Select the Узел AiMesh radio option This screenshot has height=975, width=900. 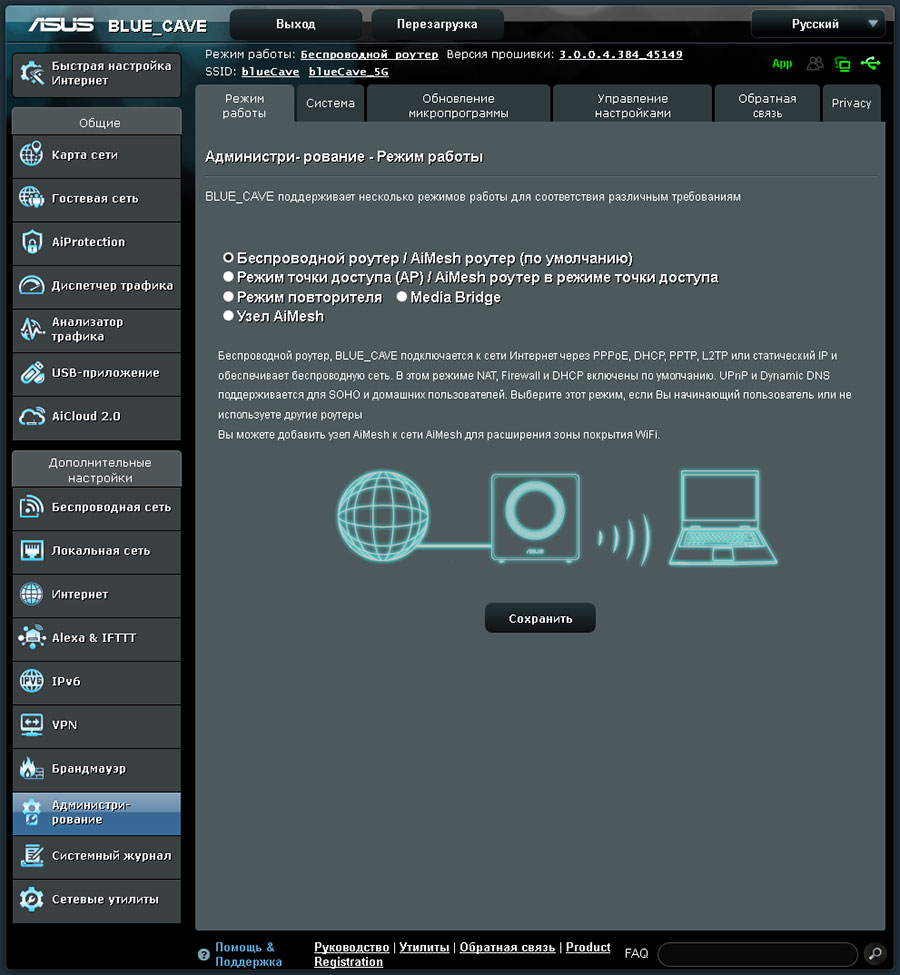[228, 316]
